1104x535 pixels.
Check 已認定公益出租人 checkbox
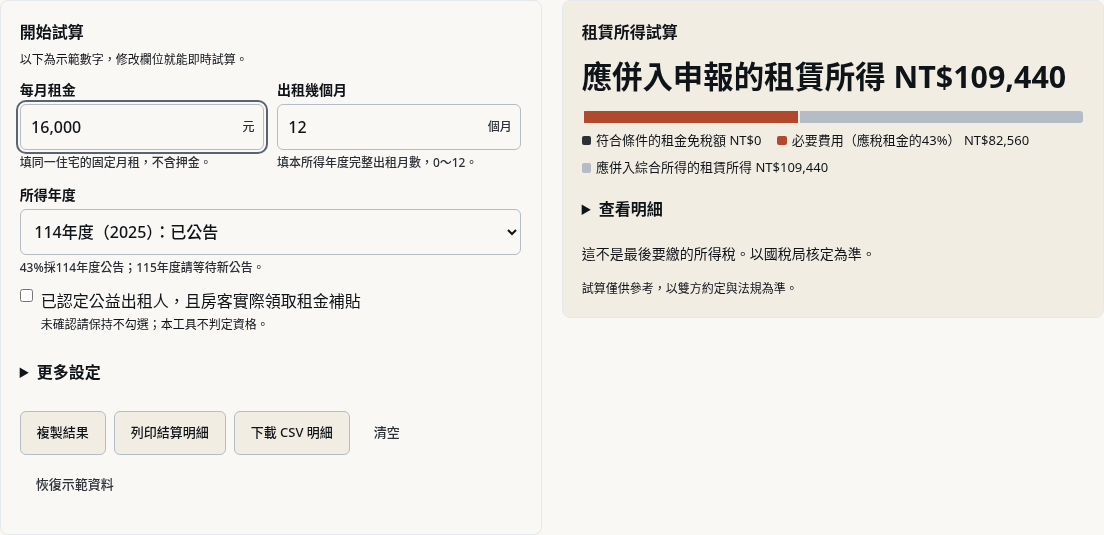(27, 296)
